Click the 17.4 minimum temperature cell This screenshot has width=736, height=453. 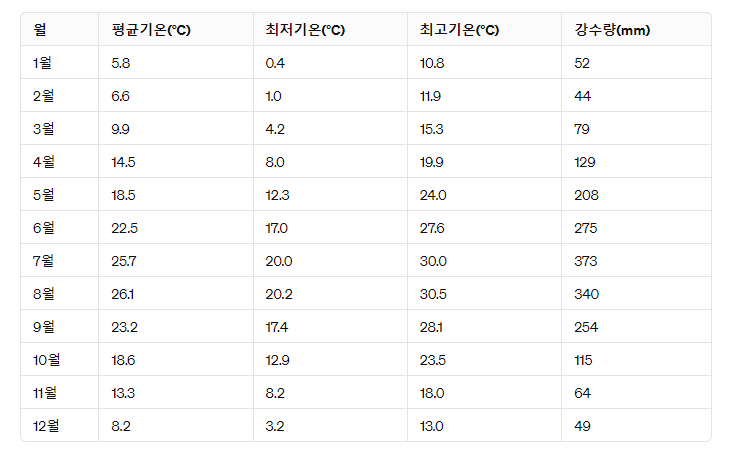tap(276, 327)
